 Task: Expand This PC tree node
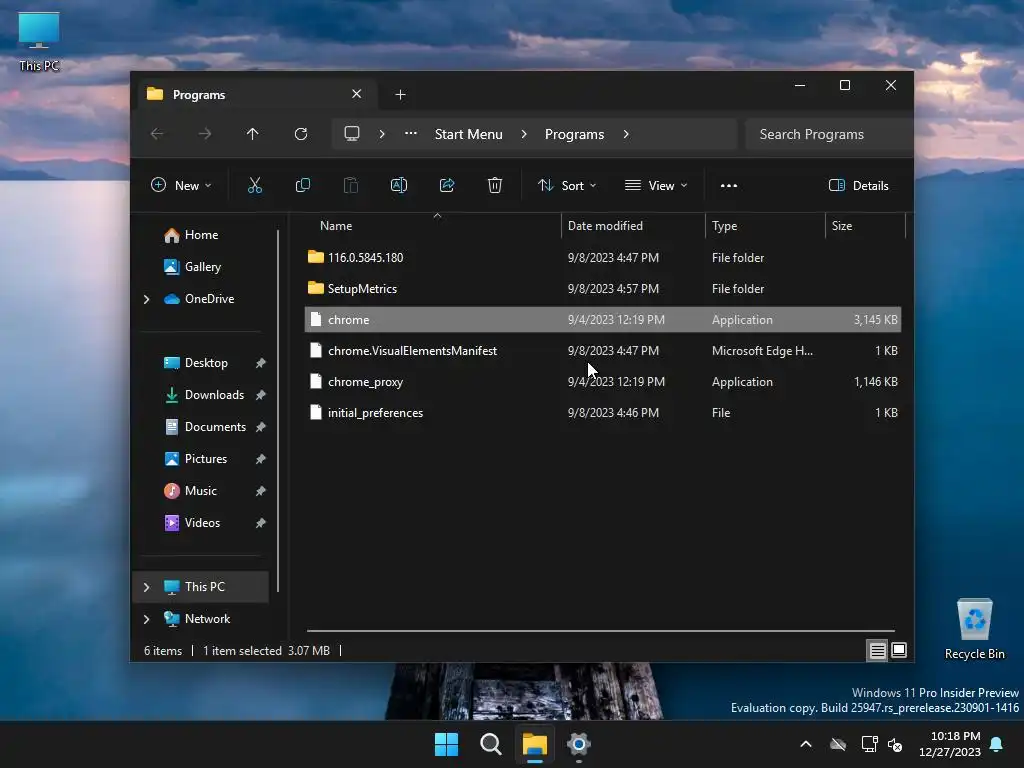click(x=146, y=587)
